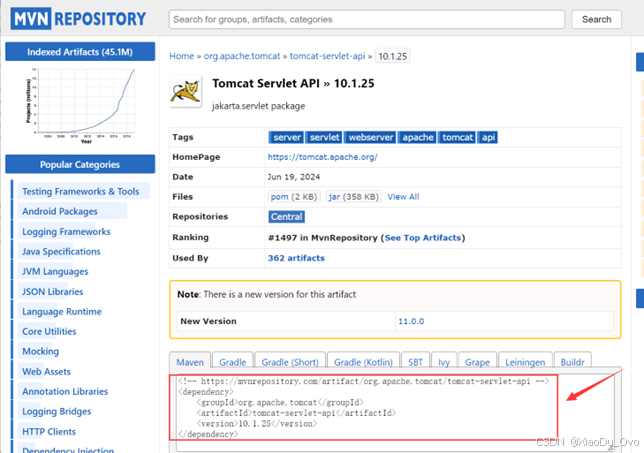Click the MVN Repository logo
Screen dimensions: 644x453
(78, 19)
